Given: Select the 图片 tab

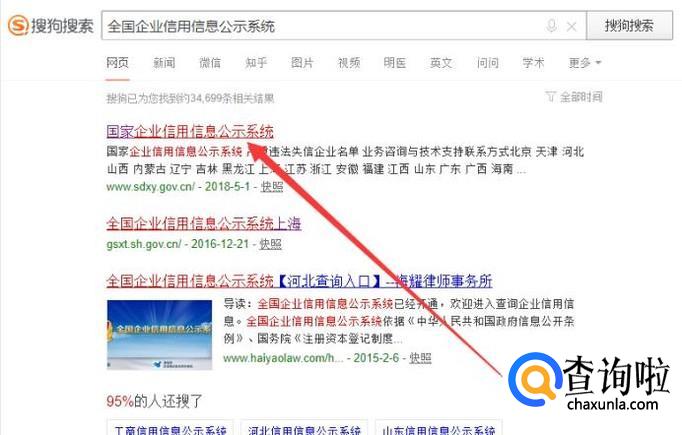Looking at the screenshot, I should [x=302, y=63].
